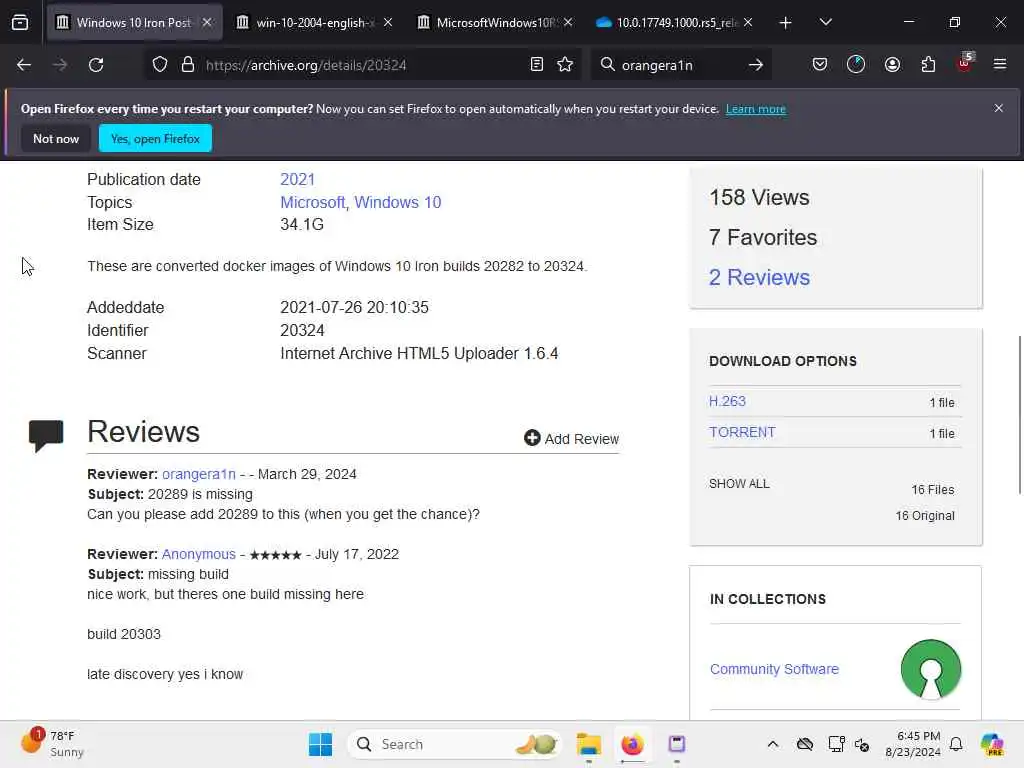Open a new tab with plus

[x=786, y=23]
